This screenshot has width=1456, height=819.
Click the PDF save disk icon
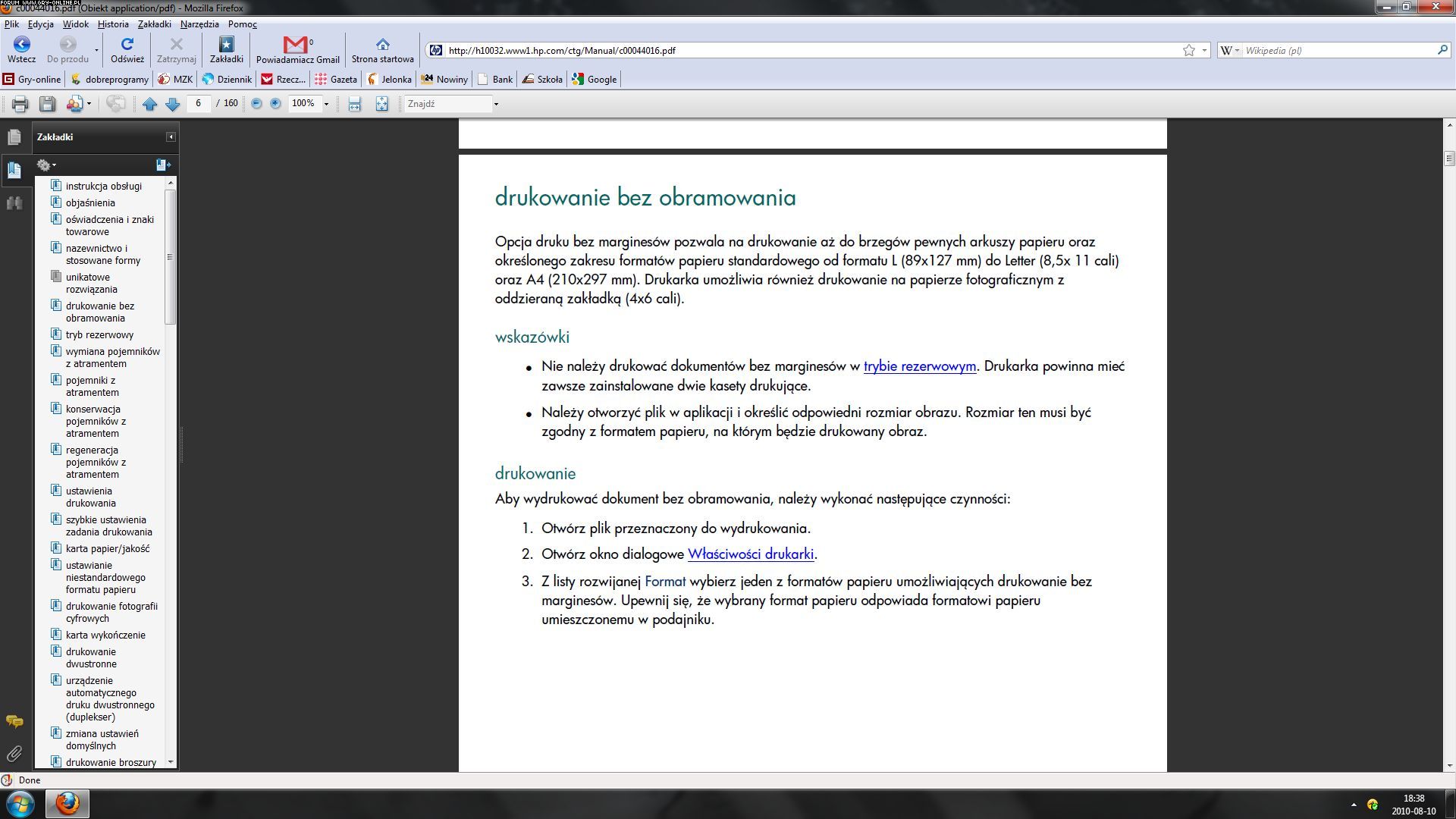pos(47,104)
